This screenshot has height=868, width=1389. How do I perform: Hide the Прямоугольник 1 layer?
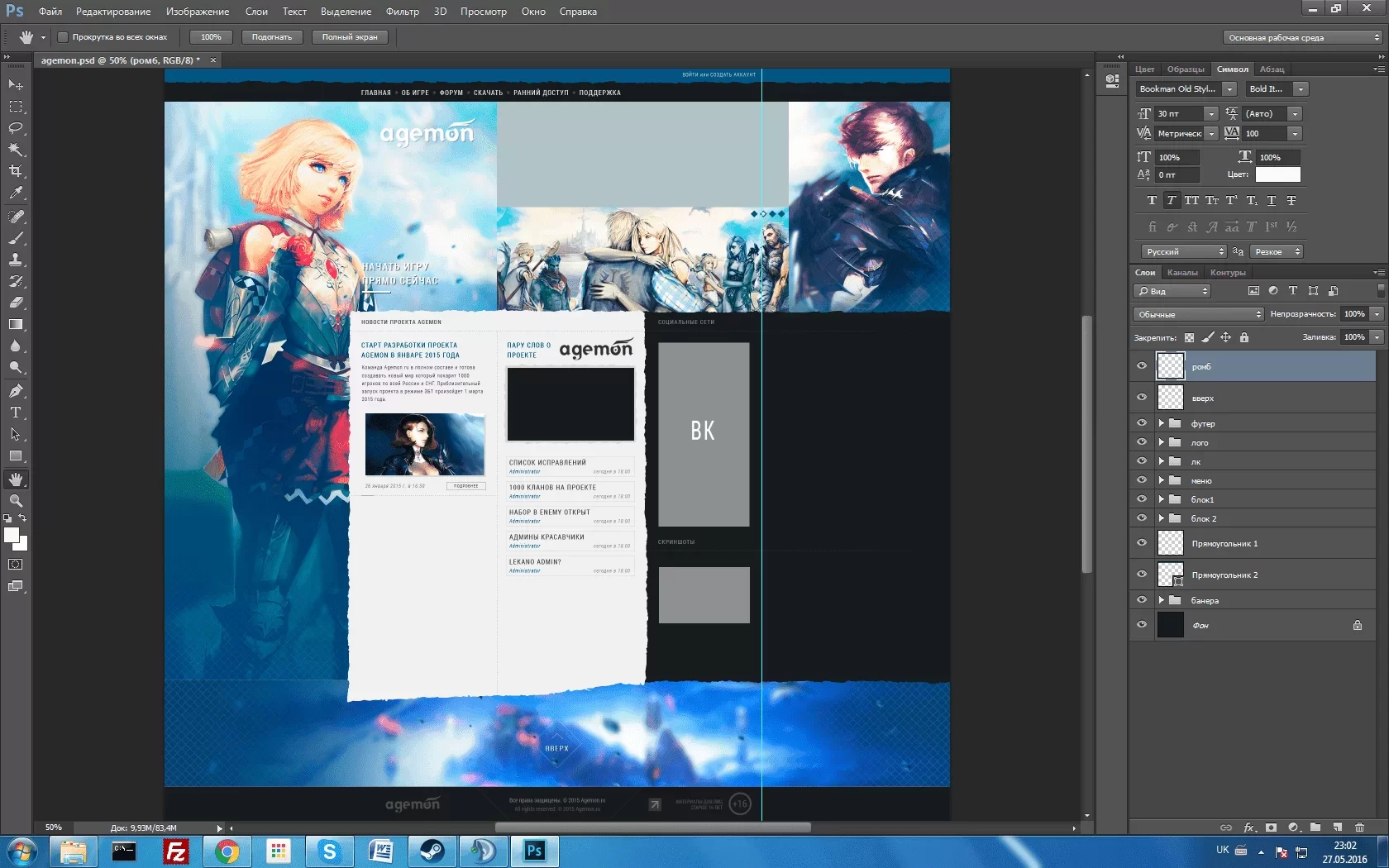[x=1142, y=543]
